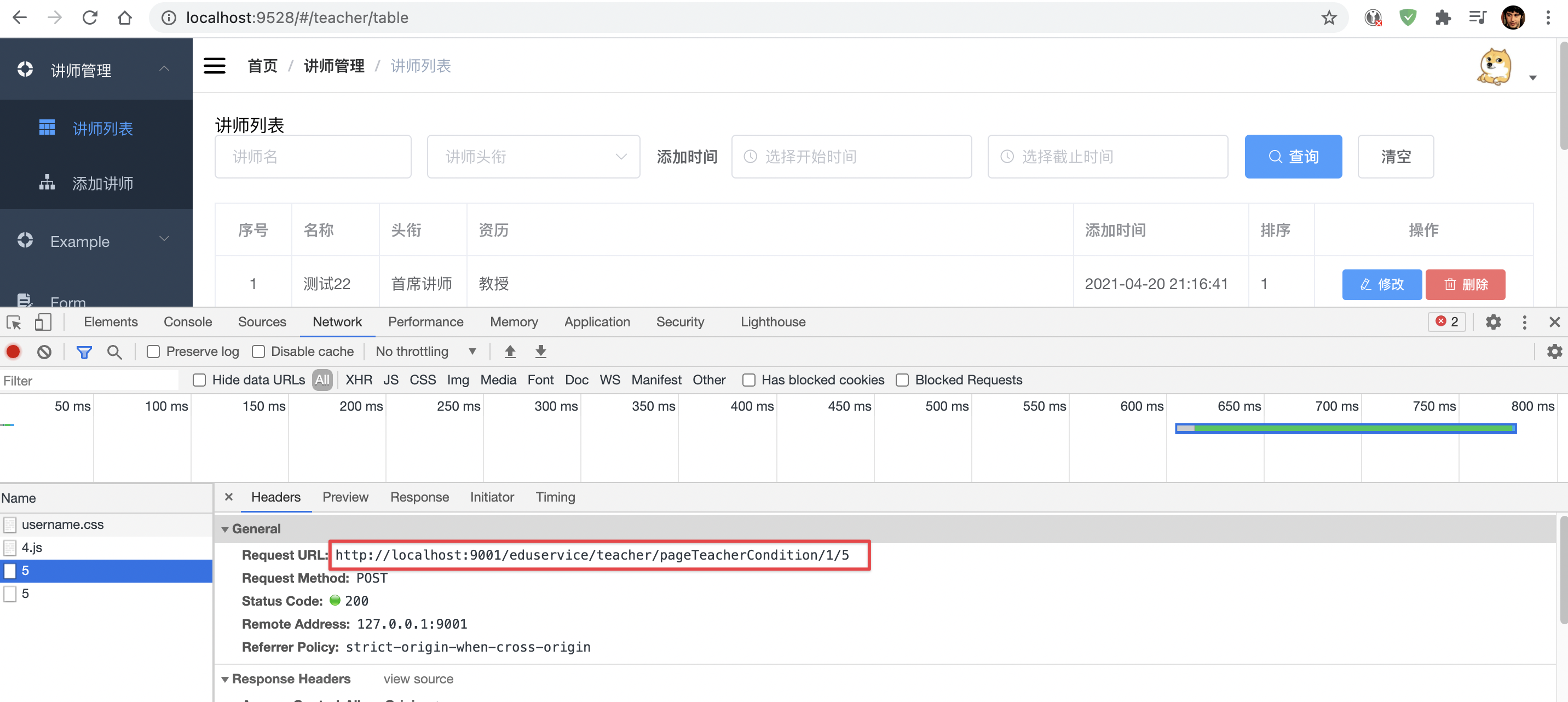Viewport: 1568px width, 702px height.
Task: Click the 讲师名 input field
Action: (x=313, y=157)
